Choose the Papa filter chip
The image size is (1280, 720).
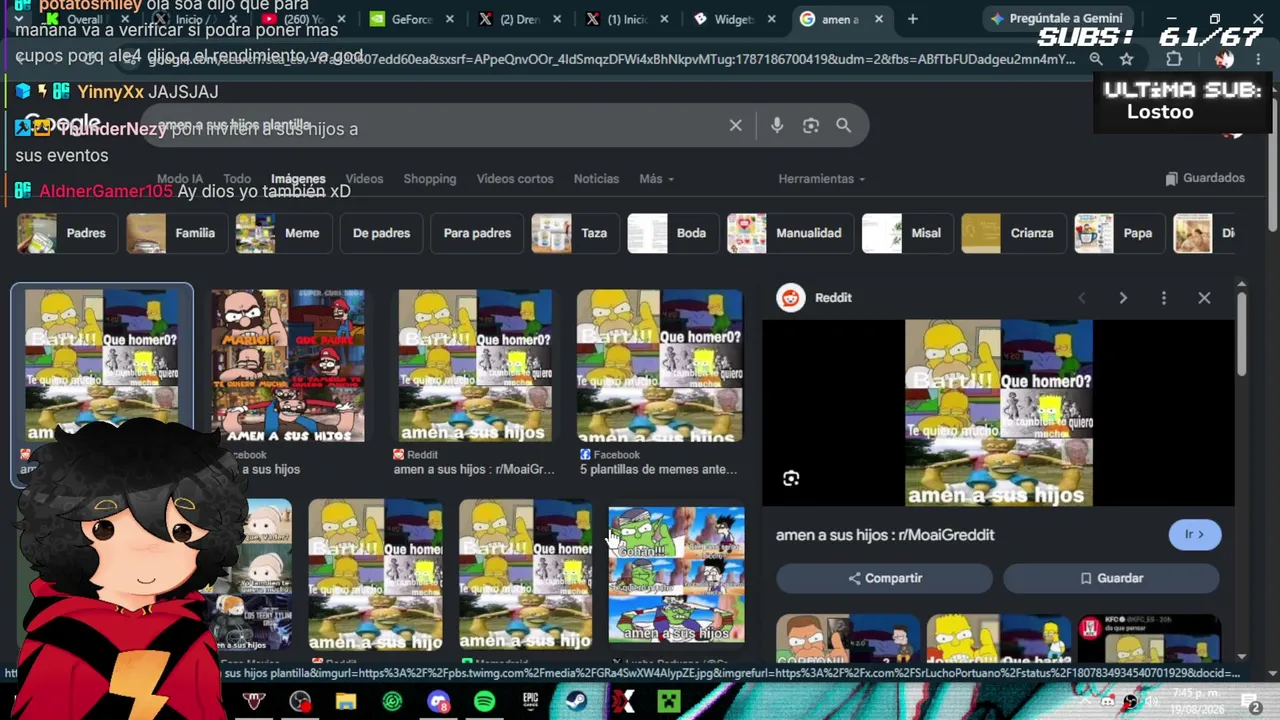click(1118, 233)
